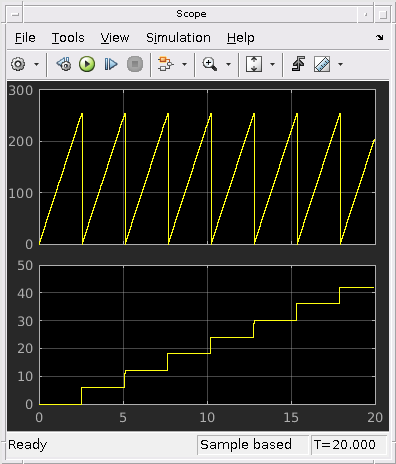Screen dimensions: 396x464
Task: Select the Zoom magnifier tool
Action: 210,64
